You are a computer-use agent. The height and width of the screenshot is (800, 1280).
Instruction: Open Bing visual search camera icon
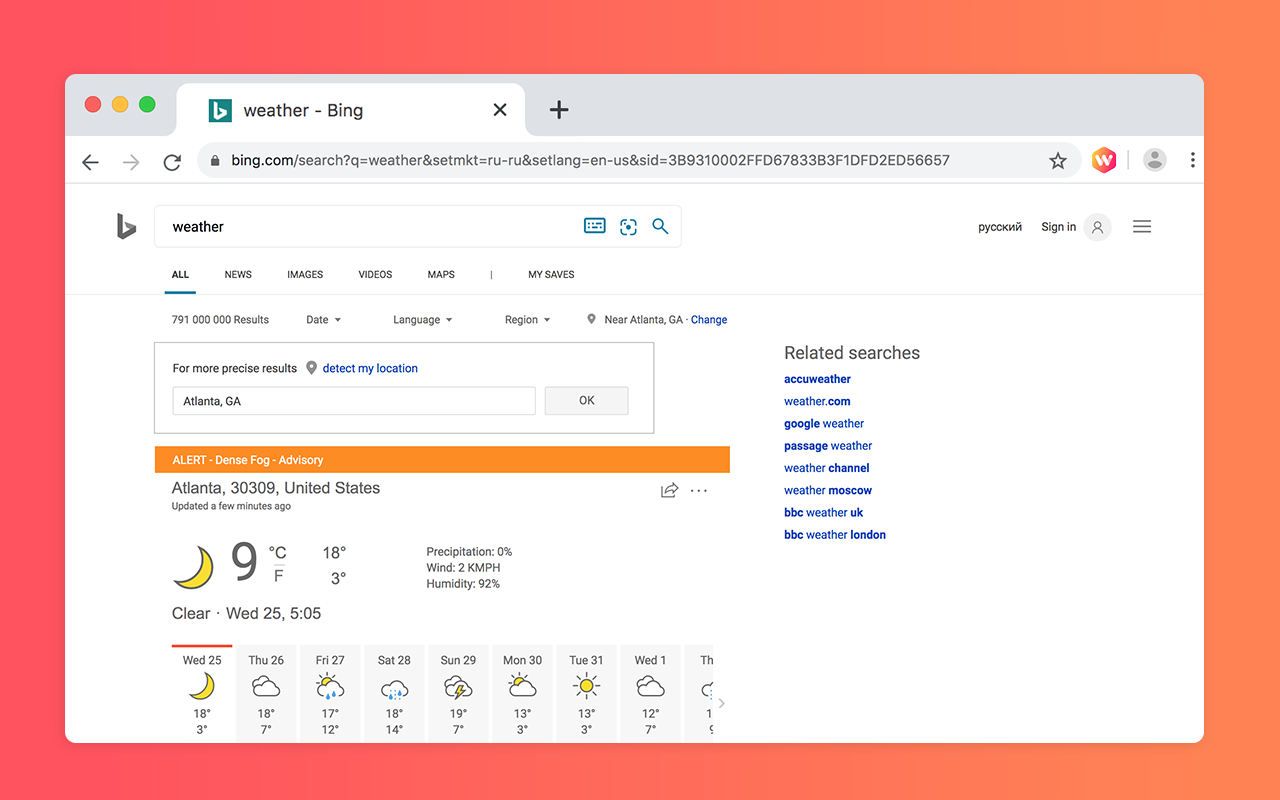click(628, 226)
